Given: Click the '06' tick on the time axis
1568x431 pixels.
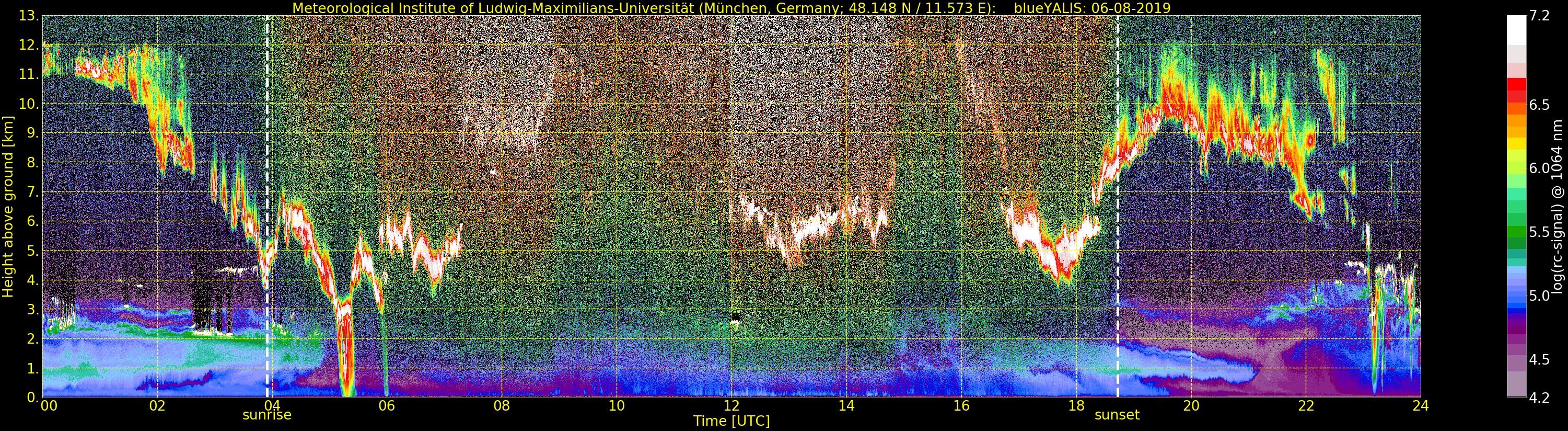Looking at the screenshot, I should pos(387,406).
